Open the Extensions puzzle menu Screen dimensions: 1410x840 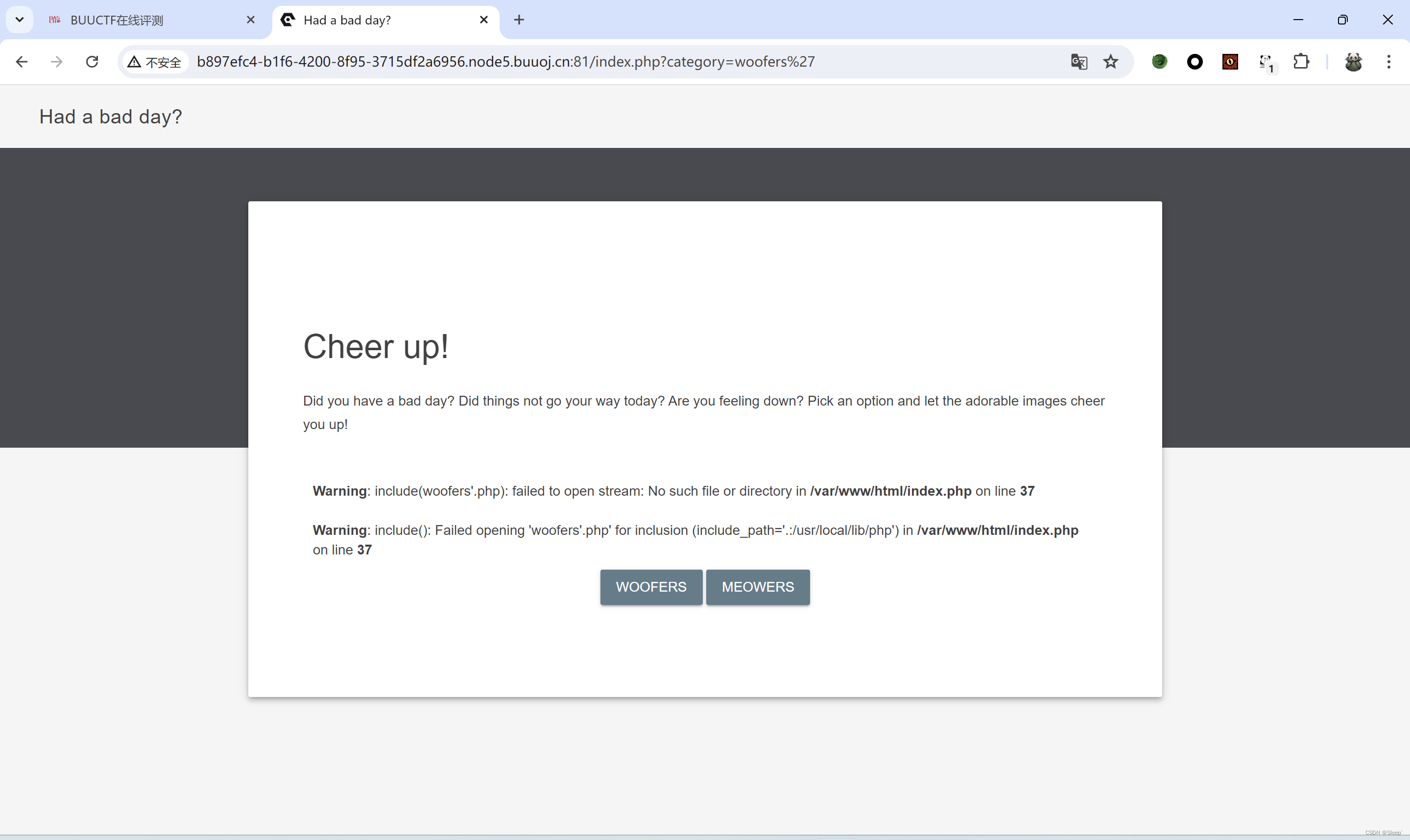point(1301,62)
